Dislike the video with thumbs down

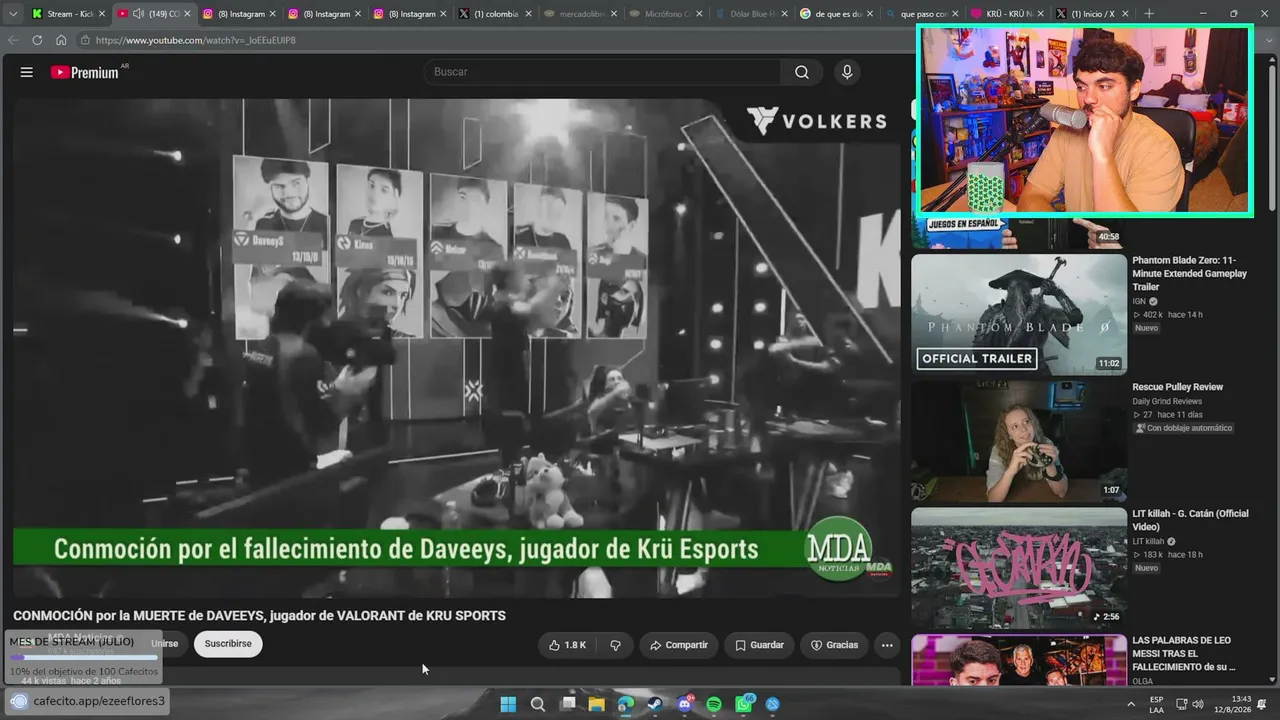(x=615, y=645)
